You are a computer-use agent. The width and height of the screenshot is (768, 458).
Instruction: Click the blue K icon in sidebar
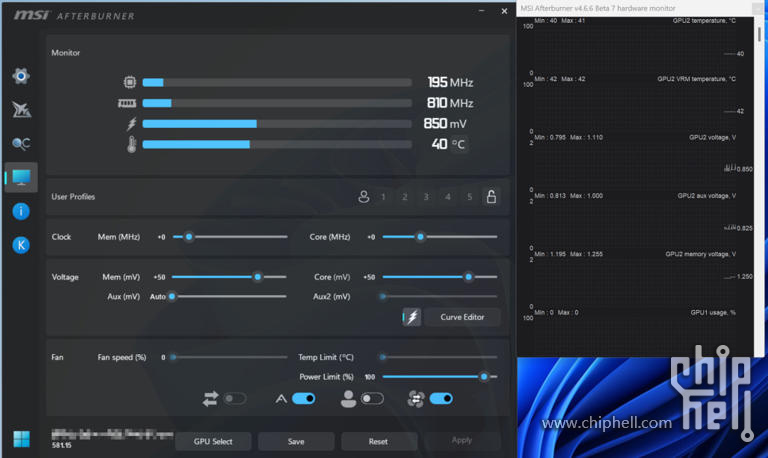(x=21, y=245)
